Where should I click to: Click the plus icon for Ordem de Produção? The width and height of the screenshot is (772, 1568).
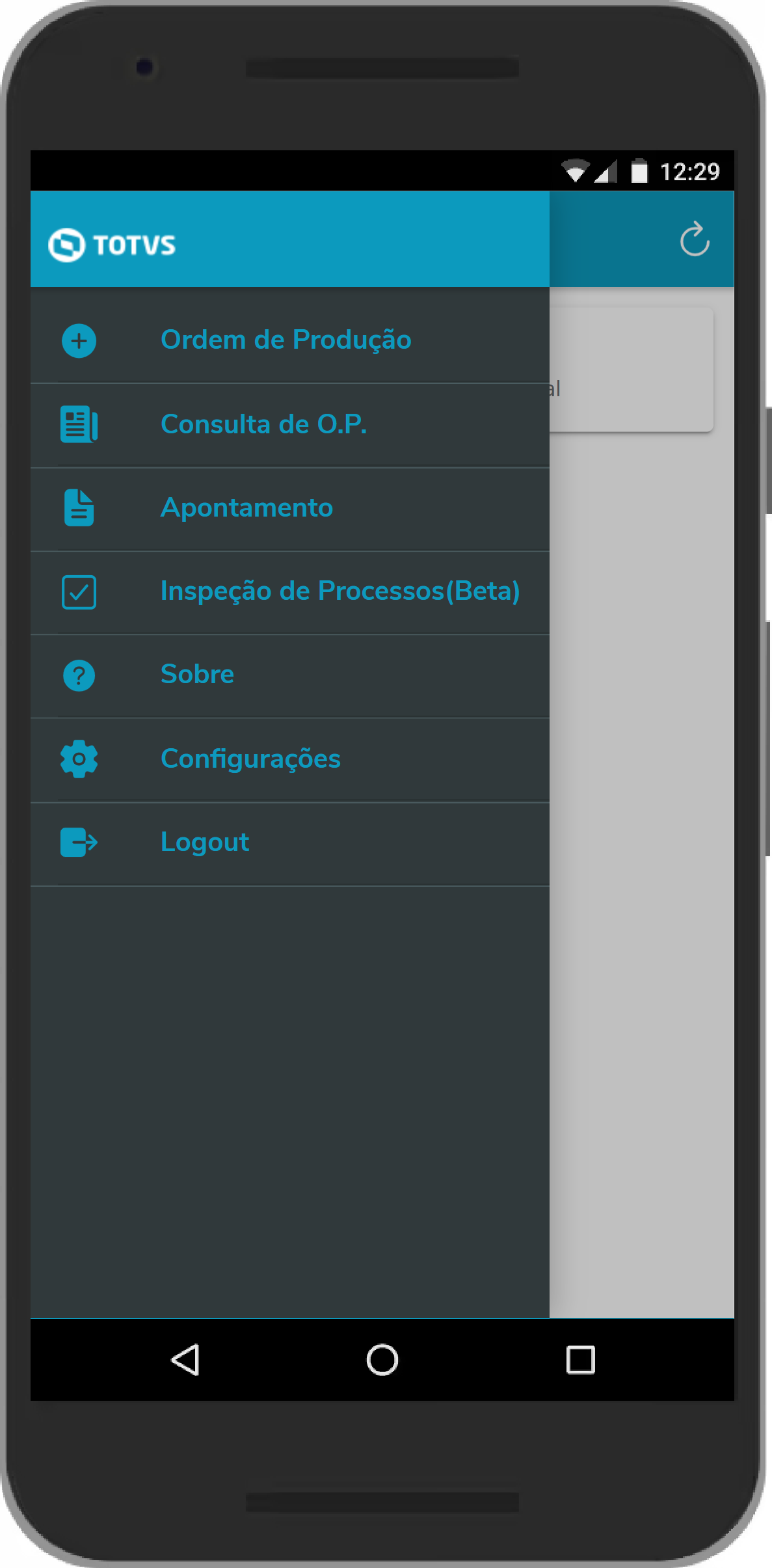click(x=79, y=341)
